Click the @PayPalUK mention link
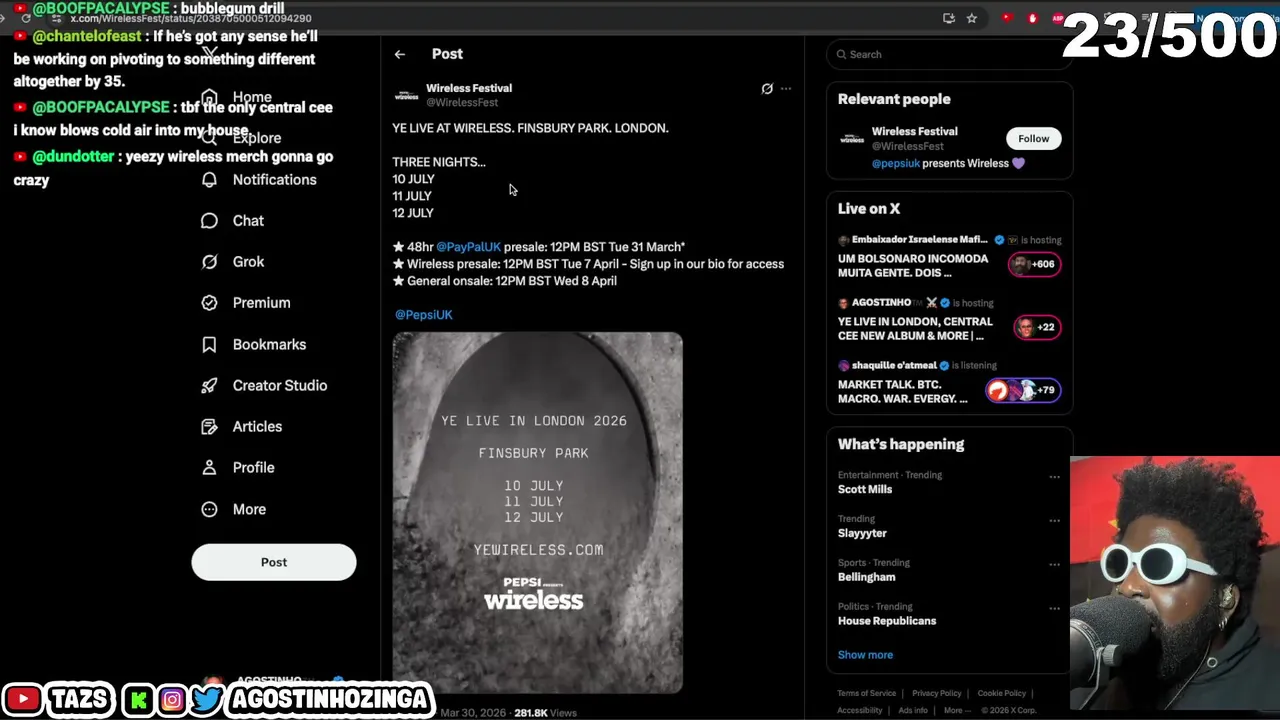This screenshot has width=1280, height=720. (x=468, y=247)
